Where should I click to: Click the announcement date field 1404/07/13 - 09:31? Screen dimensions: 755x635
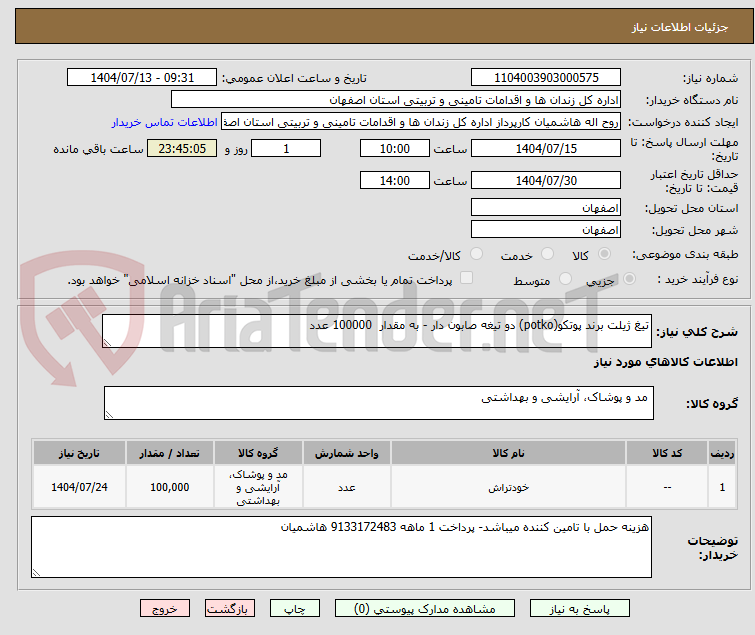click(142, 78)
